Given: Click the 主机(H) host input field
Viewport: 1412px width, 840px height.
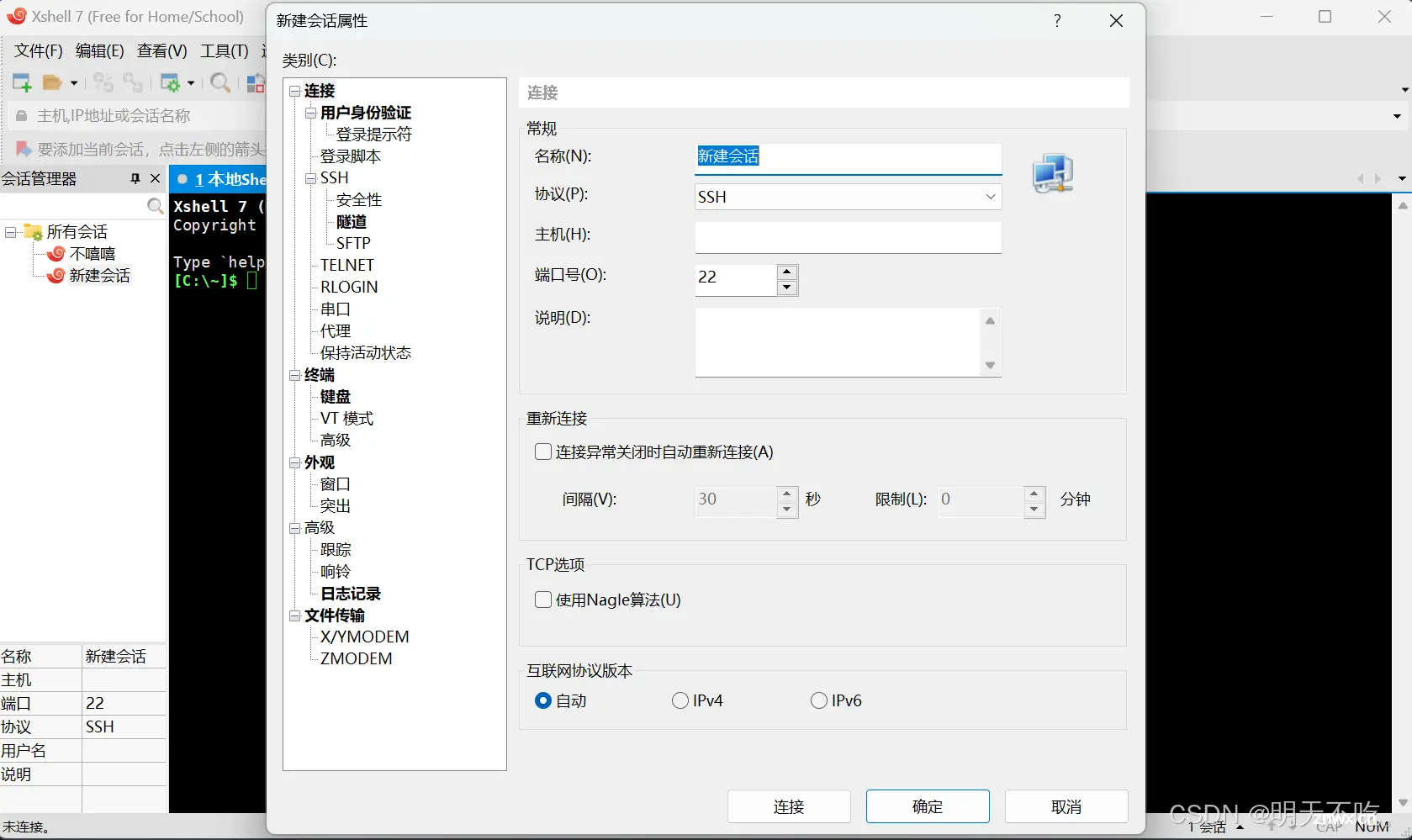Looking at the screenshot, I should (x=848, y=237).
